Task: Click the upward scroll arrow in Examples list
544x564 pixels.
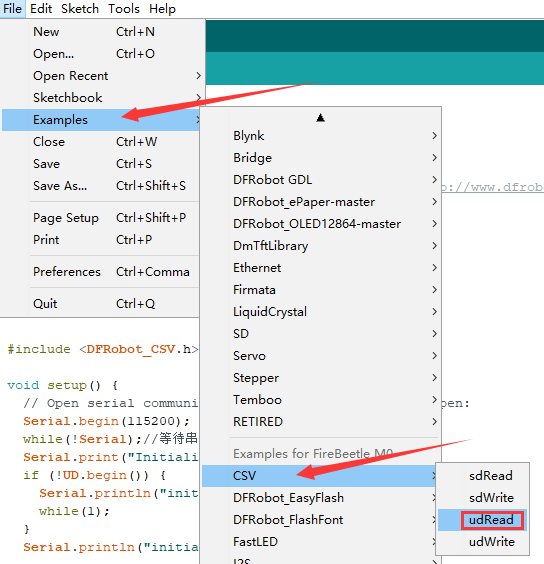Action: [321, 118]
